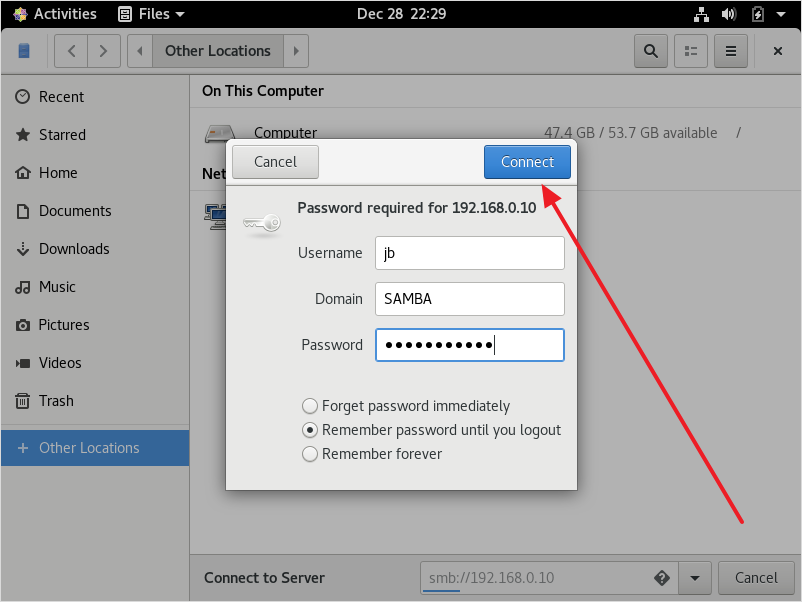Click the volume speaker icon in top bar
This screenshot has height=602, width=802.
pos(729,14)
